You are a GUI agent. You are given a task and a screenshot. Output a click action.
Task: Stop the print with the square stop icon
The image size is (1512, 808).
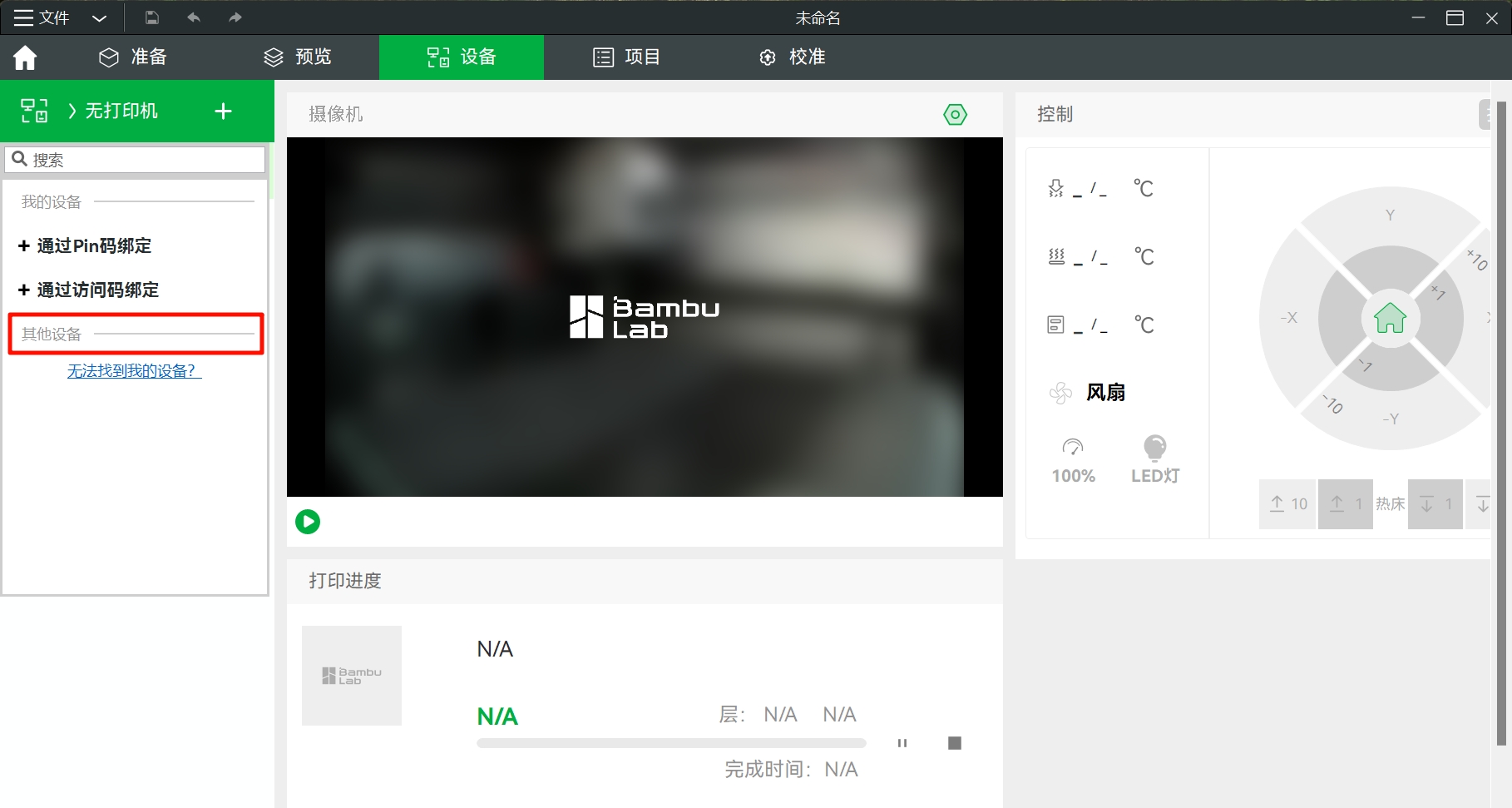coord(955,743)
